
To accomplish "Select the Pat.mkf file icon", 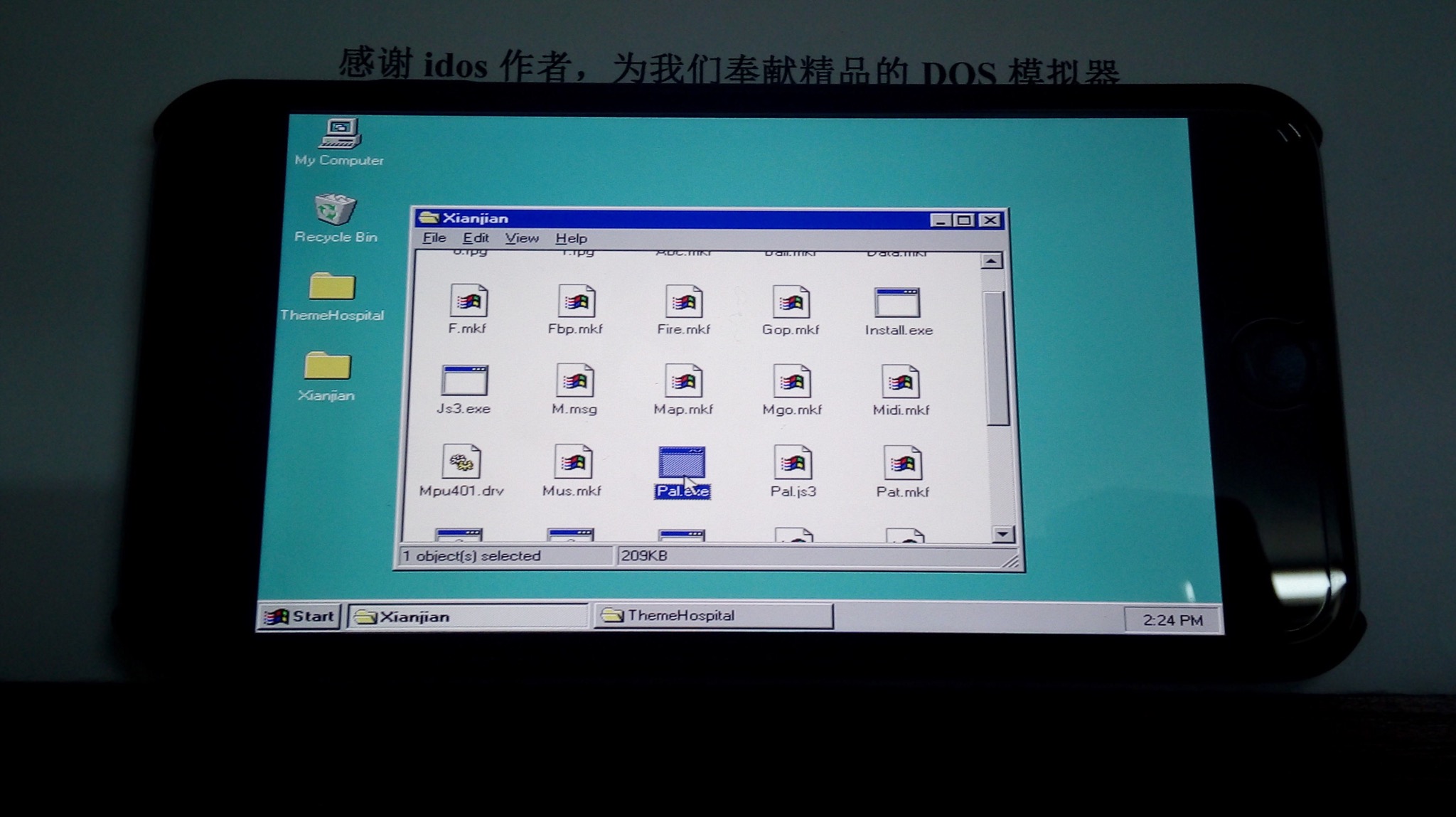I will pyautogui.click(x=902, y=464).
